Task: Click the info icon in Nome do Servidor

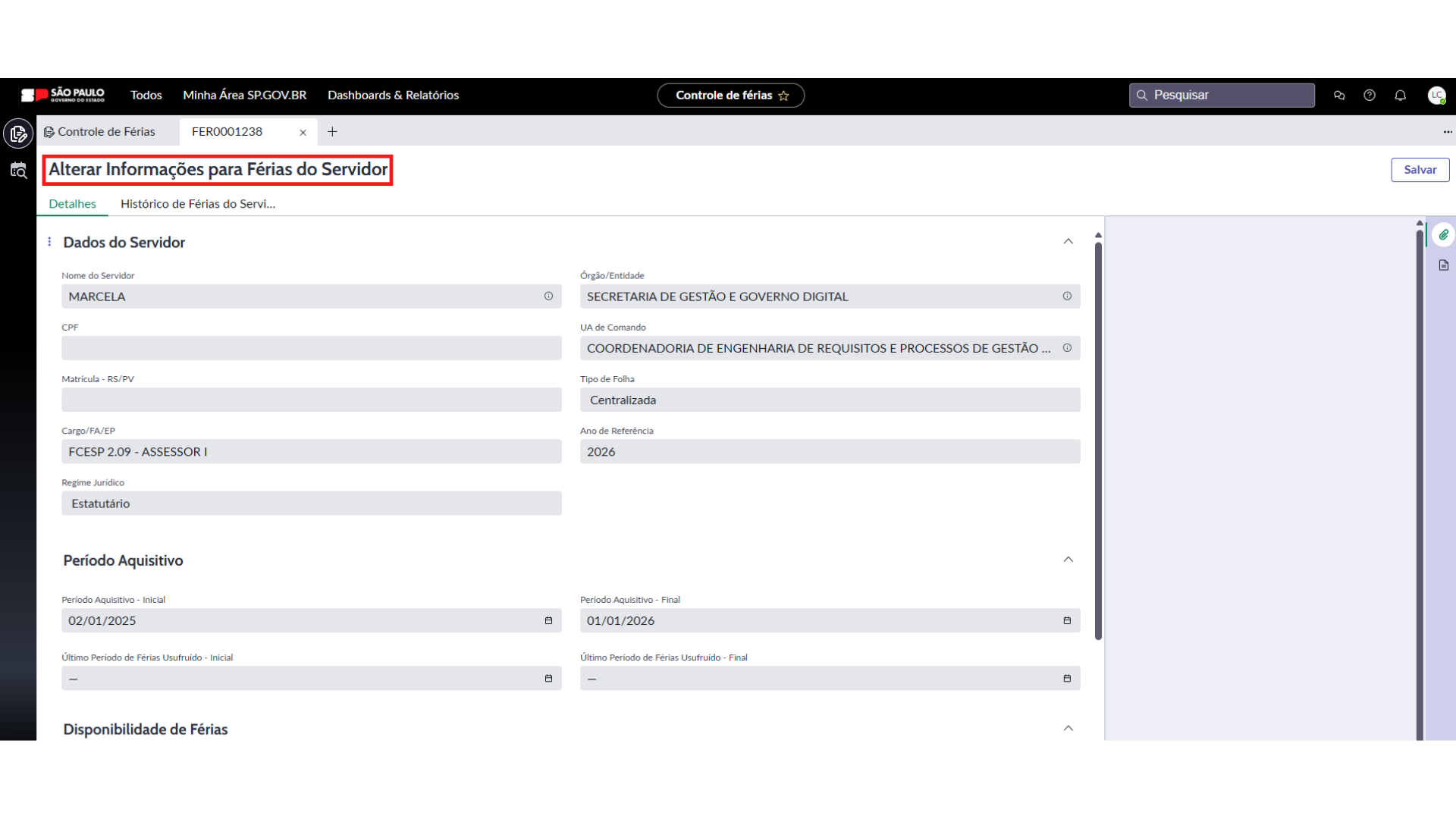Action: click(x=548, y=297)
